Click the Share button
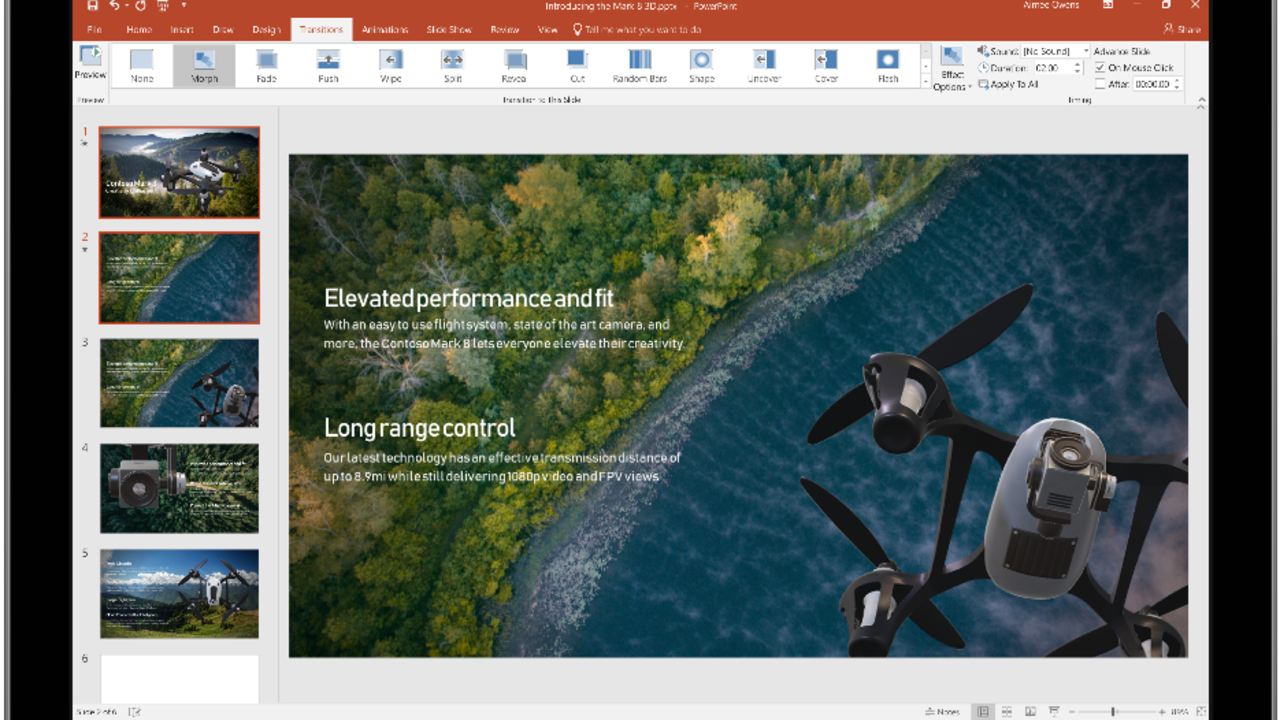This screenshot has width=1280, height=720. [x=1182, y=30]
